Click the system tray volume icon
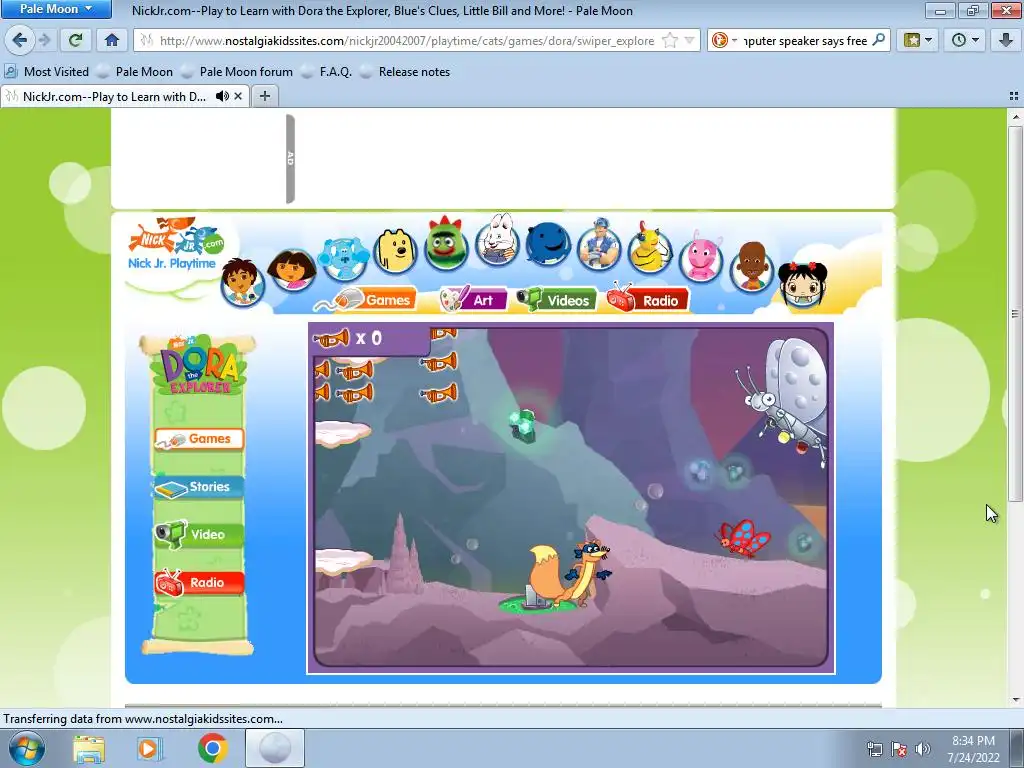Viewport: 1024px width, 768px height. click(x=923, y=749)
